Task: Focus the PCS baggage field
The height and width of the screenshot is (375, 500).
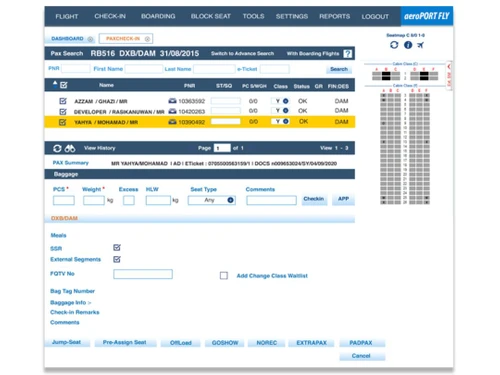Action: (x=64, y=200)
